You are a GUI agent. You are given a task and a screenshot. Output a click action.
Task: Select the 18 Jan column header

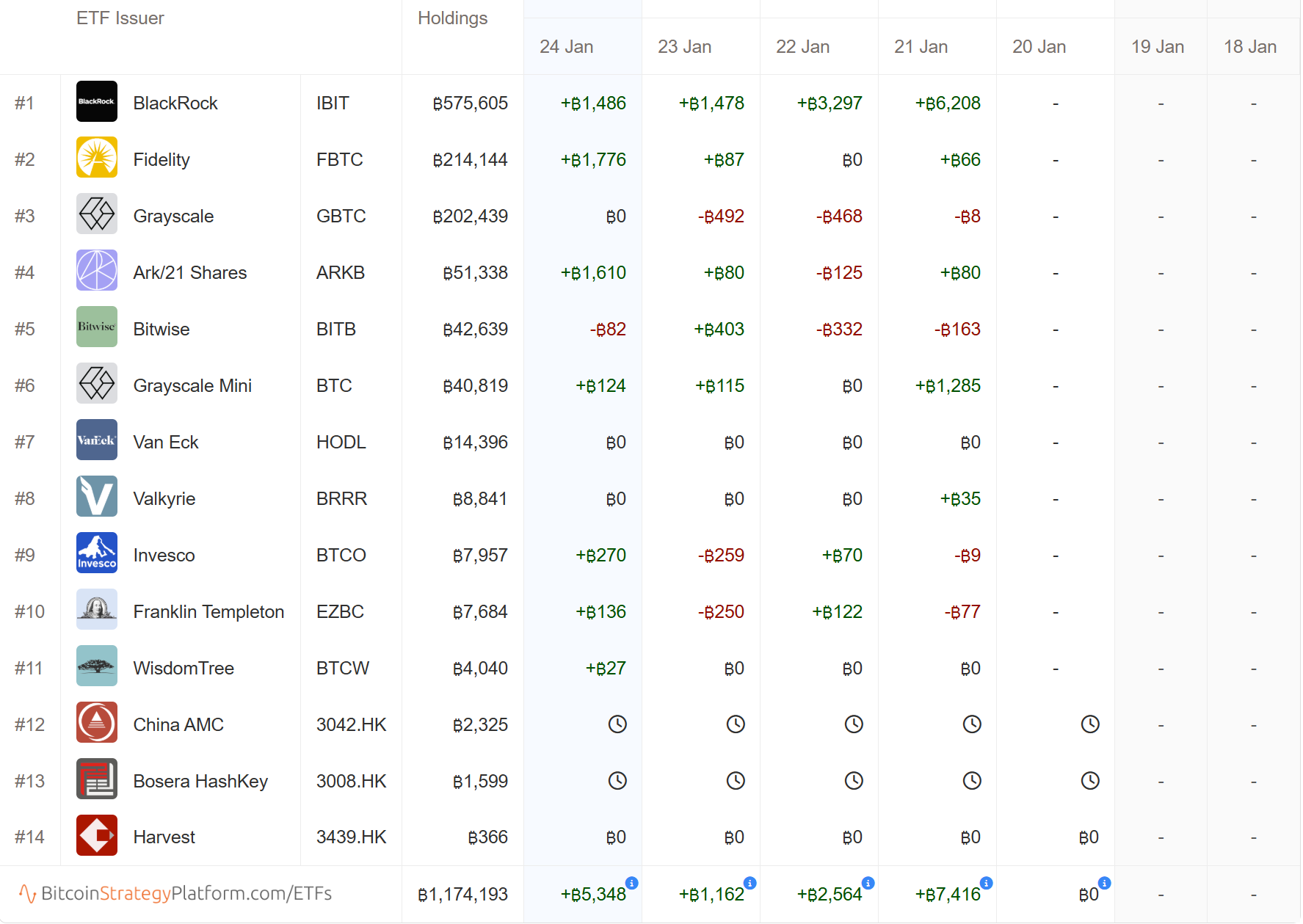[x=1250, y=47]
